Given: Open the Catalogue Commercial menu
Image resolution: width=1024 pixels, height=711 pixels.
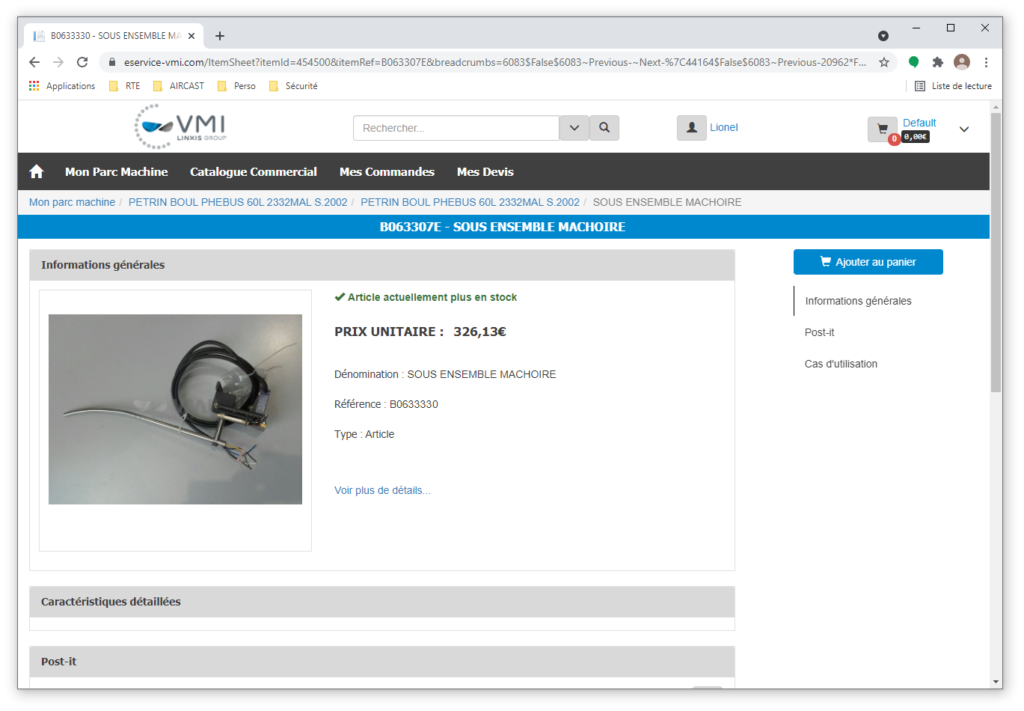Looking at the screenshot, I should [253, 172].
